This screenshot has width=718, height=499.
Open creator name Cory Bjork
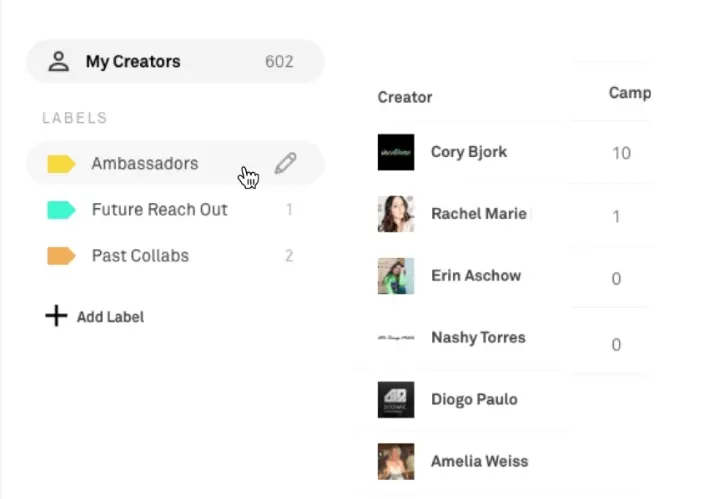(x=469, y=152)
